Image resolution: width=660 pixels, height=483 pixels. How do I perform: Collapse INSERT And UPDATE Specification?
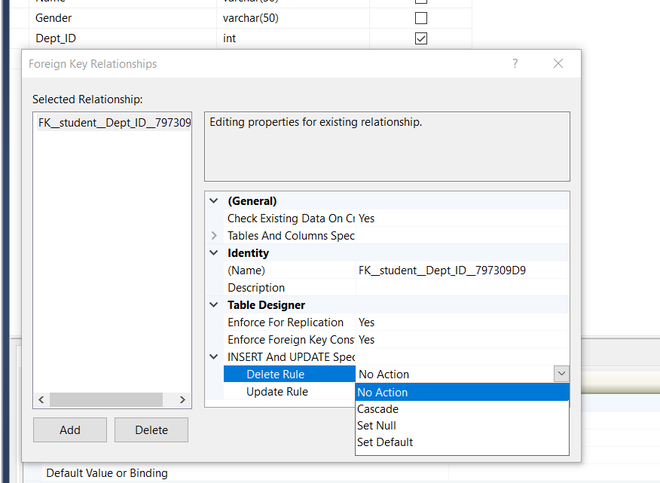(x=214, y=357)
